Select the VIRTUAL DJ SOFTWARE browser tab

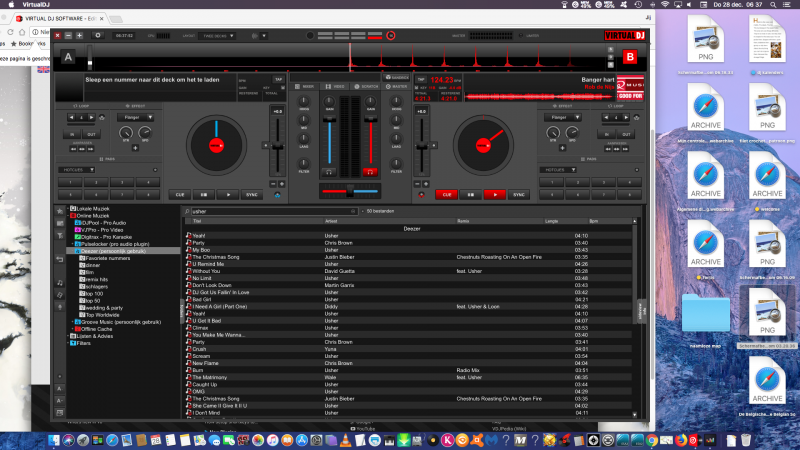coord(60,19)
